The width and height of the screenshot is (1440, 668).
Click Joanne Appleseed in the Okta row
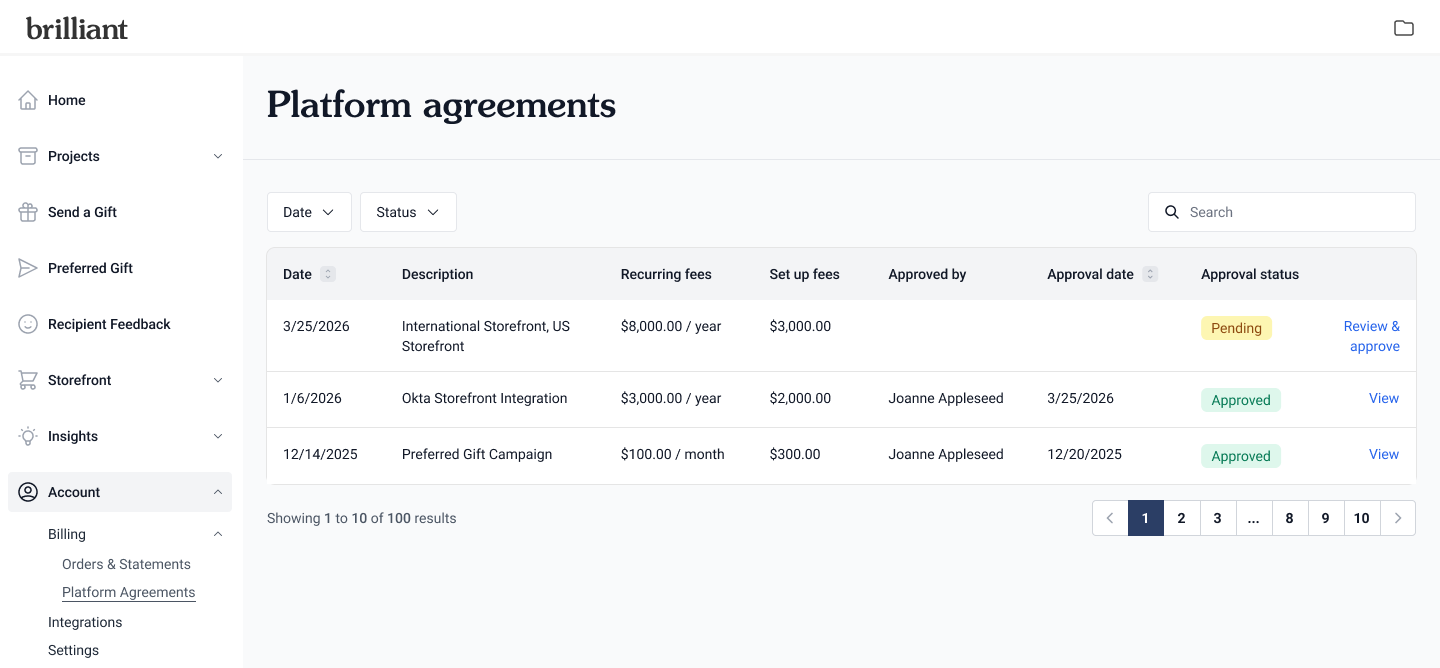(x=946, y=398)
